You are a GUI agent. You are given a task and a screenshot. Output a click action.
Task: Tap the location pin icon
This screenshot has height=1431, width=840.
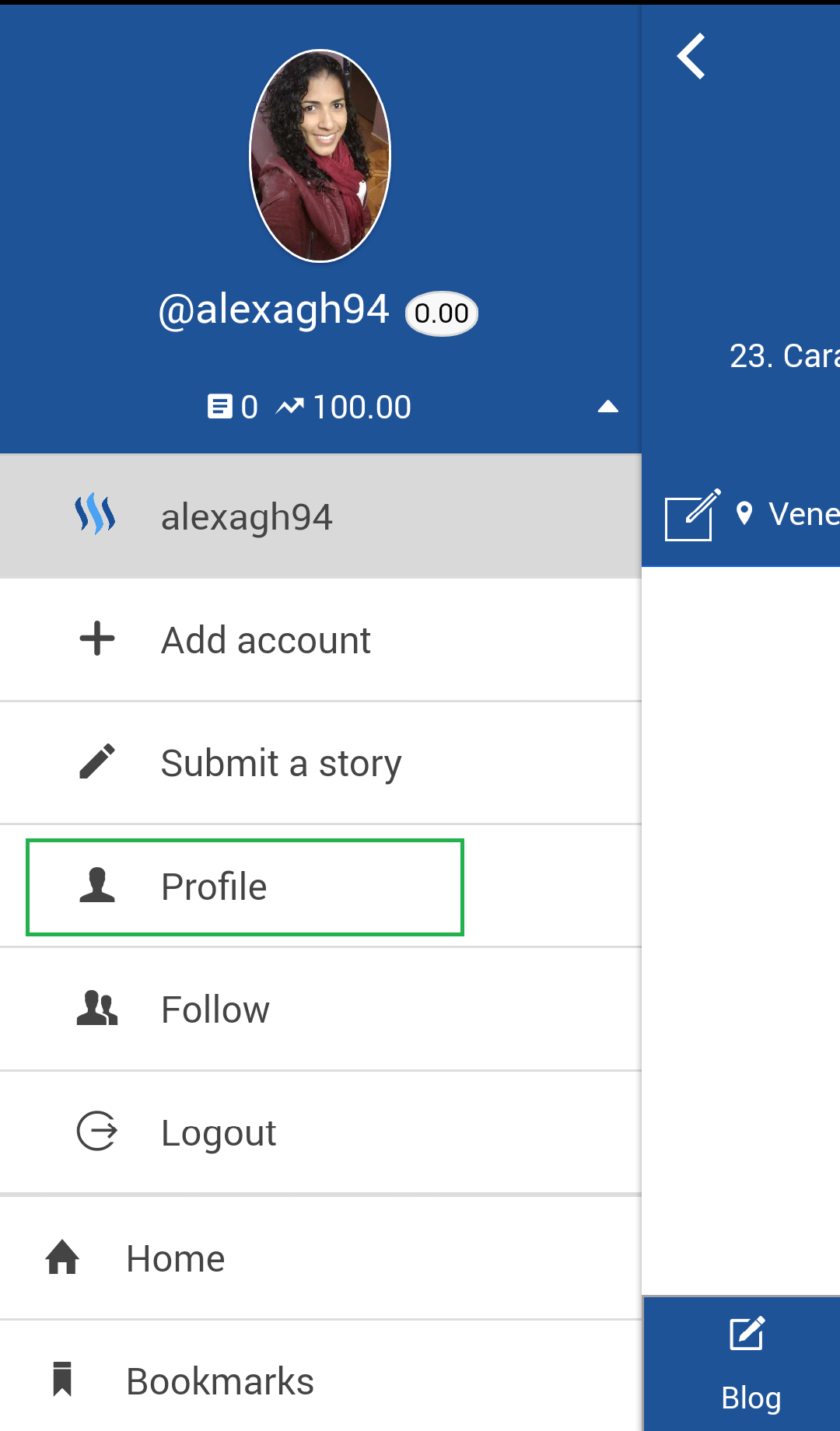pyautogui.click(x=744, y=513)
